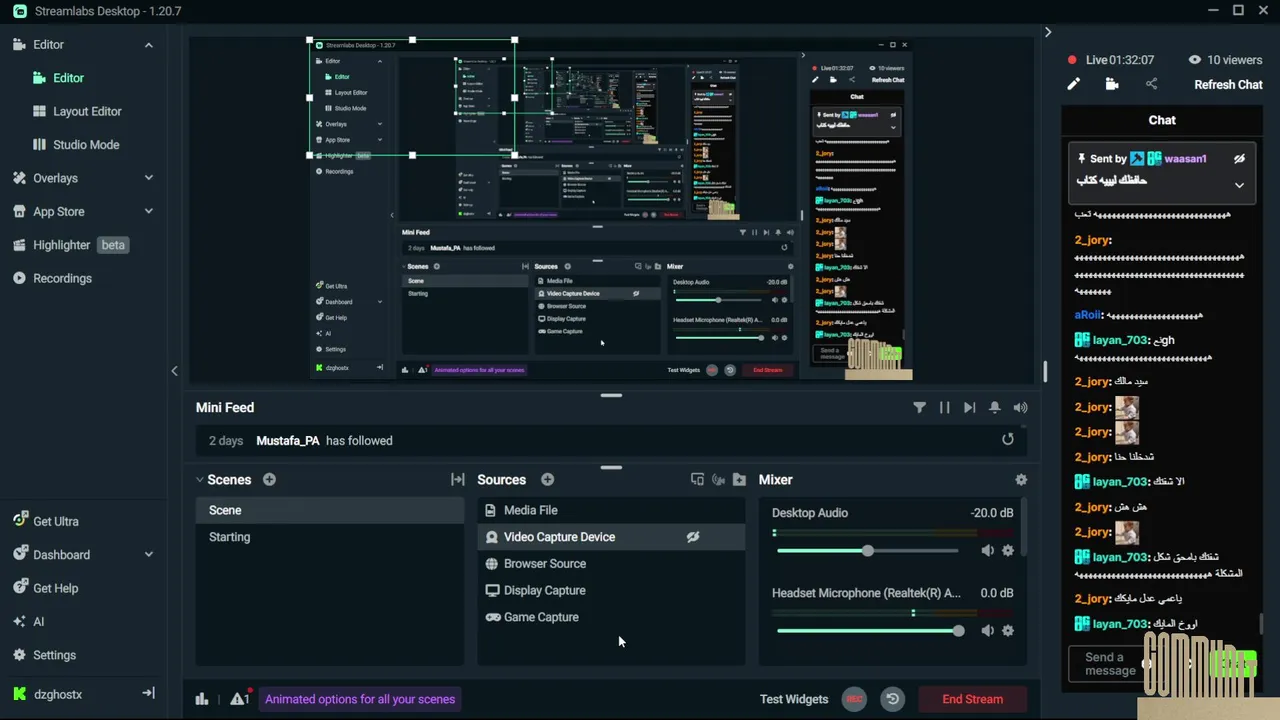Mute the Headset Microphone speaker icon

point(987,631)
